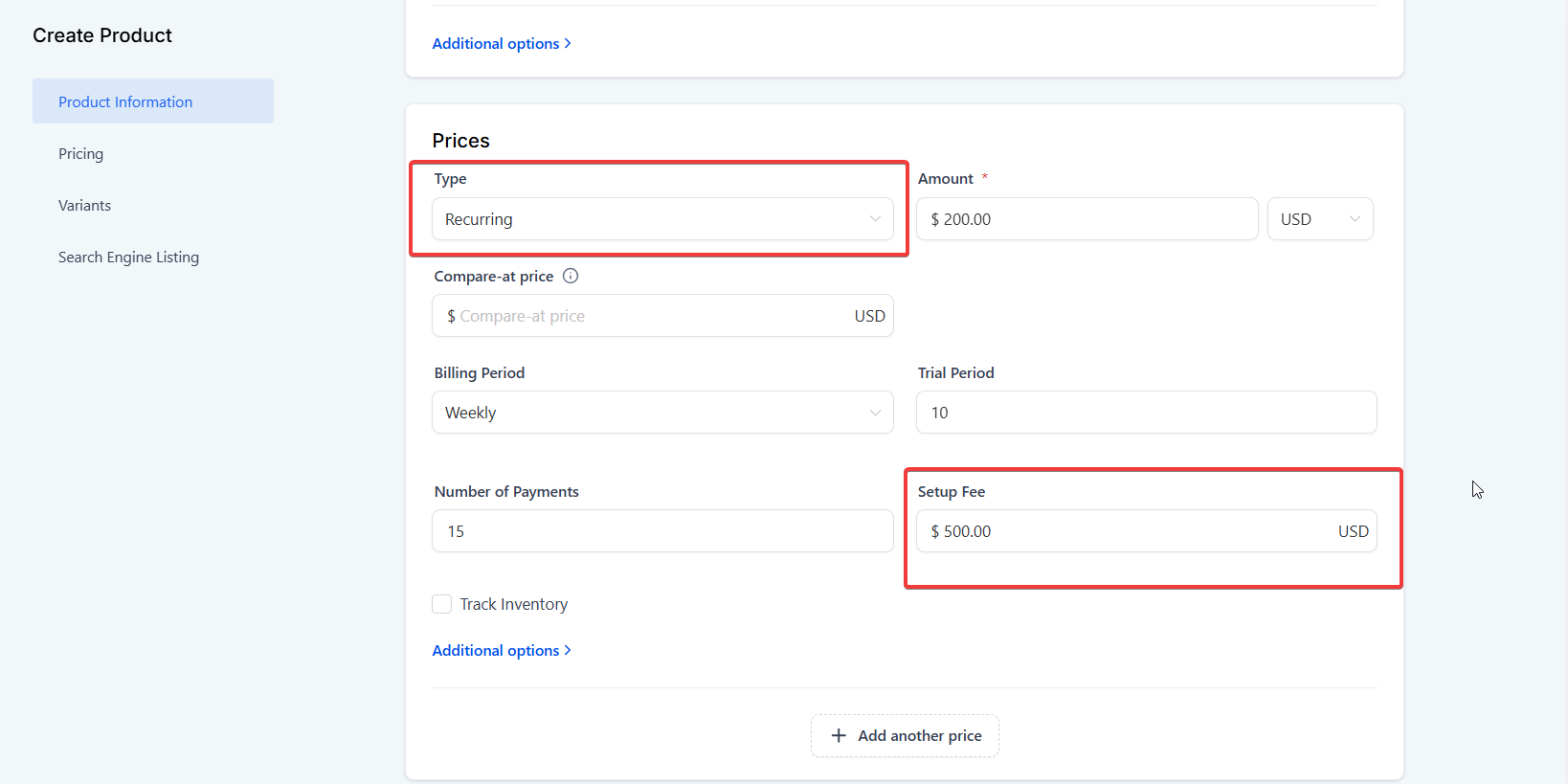Screen dimensions: 1568x784
Task: Expand the top Additional options link
Action: 501,44
